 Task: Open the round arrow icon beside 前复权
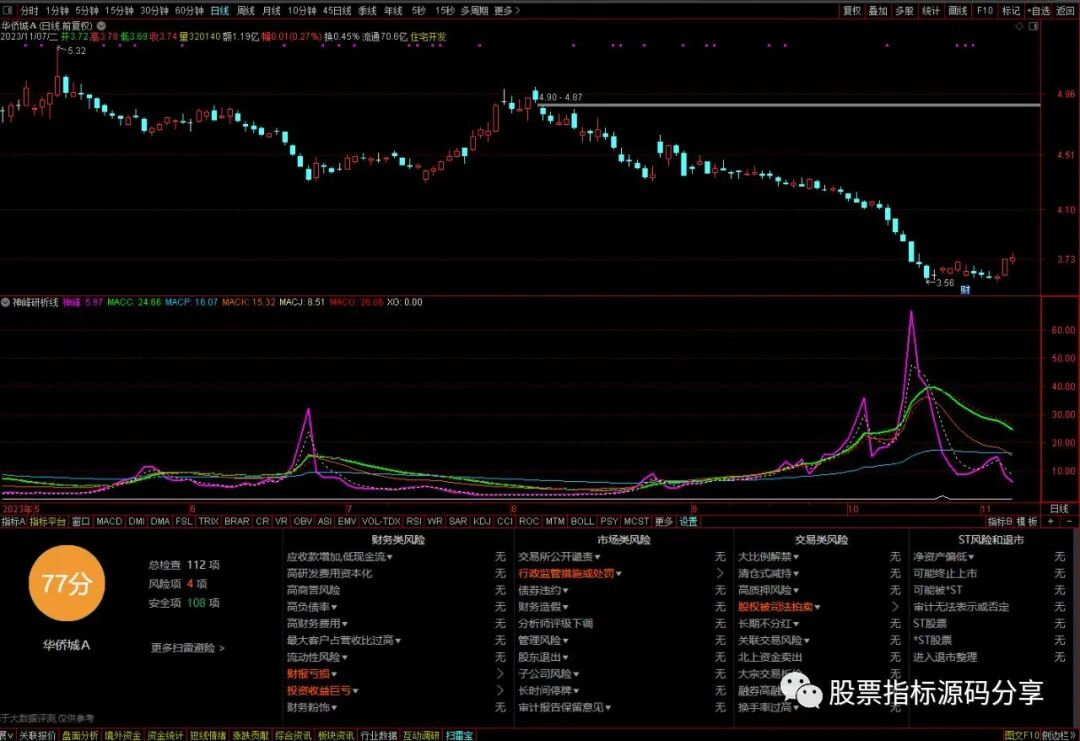click(101, 25)
